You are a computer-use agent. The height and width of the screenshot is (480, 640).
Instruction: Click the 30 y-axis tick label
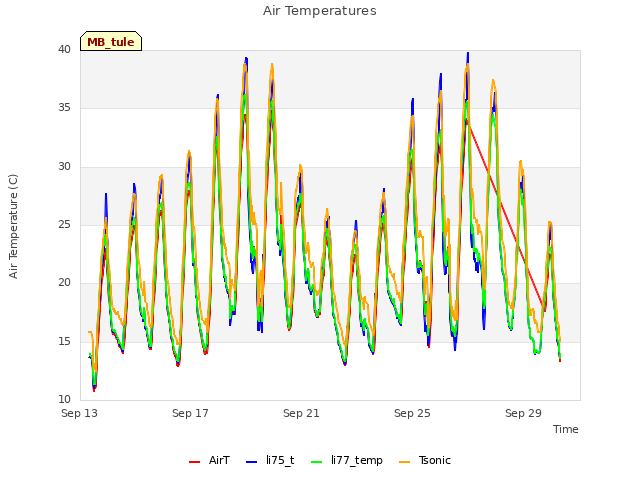[x=64, y=167]
